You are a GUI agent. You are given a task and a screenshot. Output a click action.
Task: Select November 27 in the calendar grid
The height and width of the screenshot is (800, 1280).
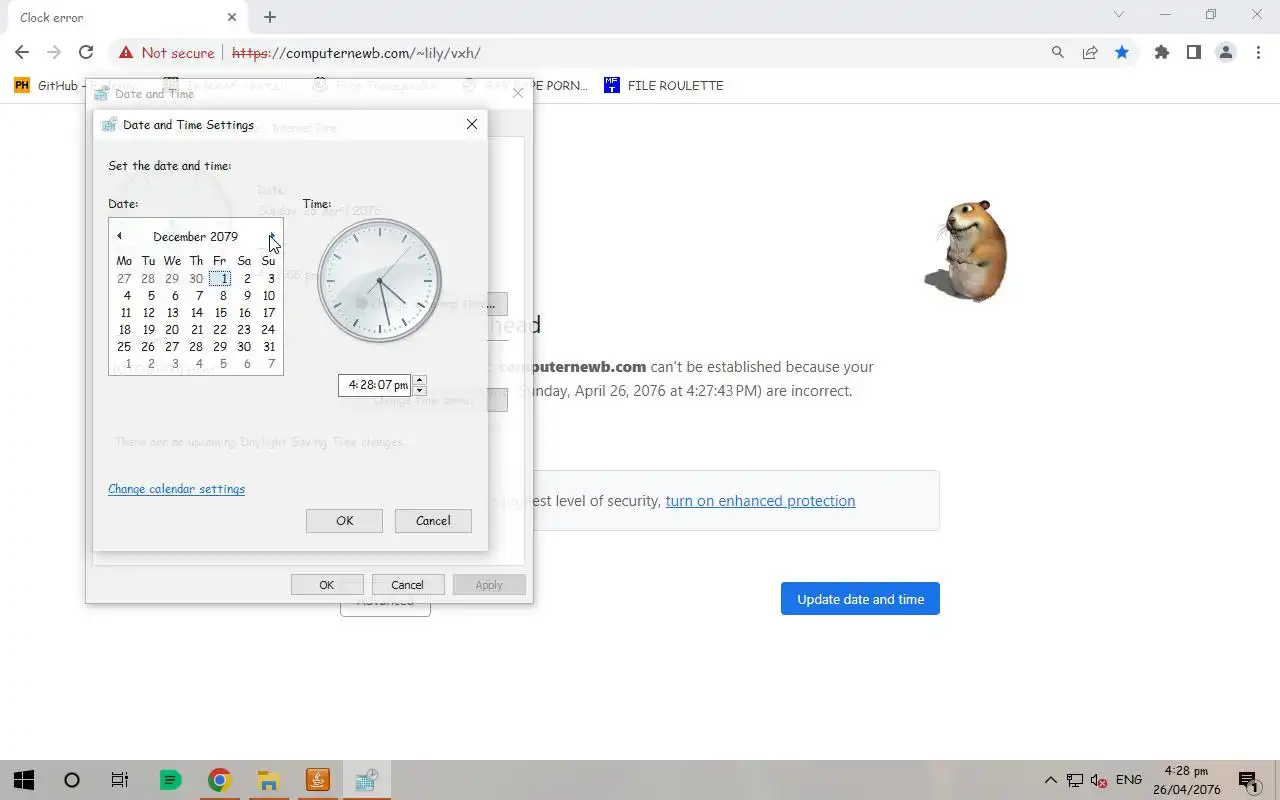124,279
